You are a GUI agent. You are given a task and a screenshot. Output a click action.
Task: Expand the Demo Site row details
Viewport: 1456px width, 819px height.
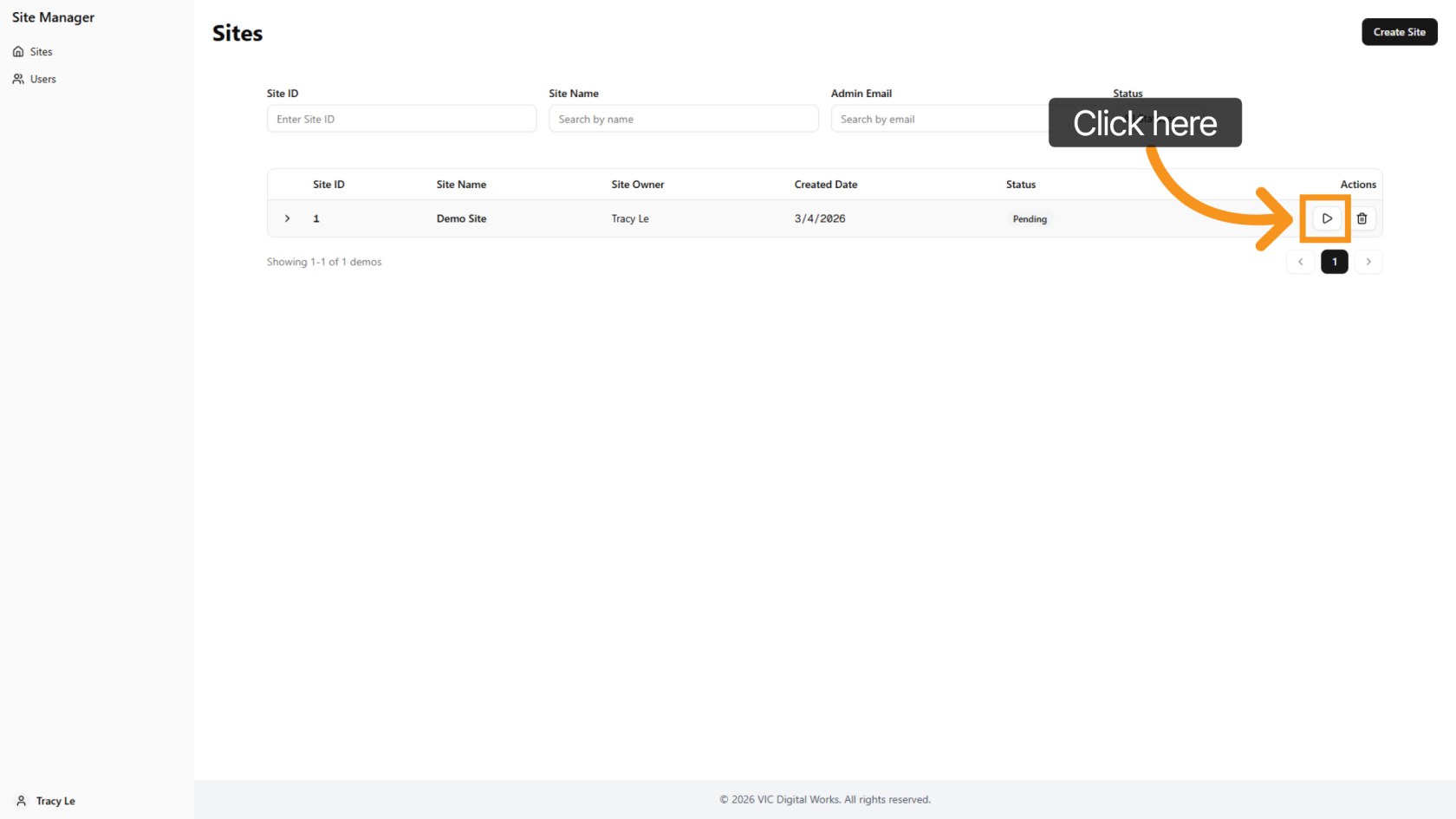click(x=288, y=218)
